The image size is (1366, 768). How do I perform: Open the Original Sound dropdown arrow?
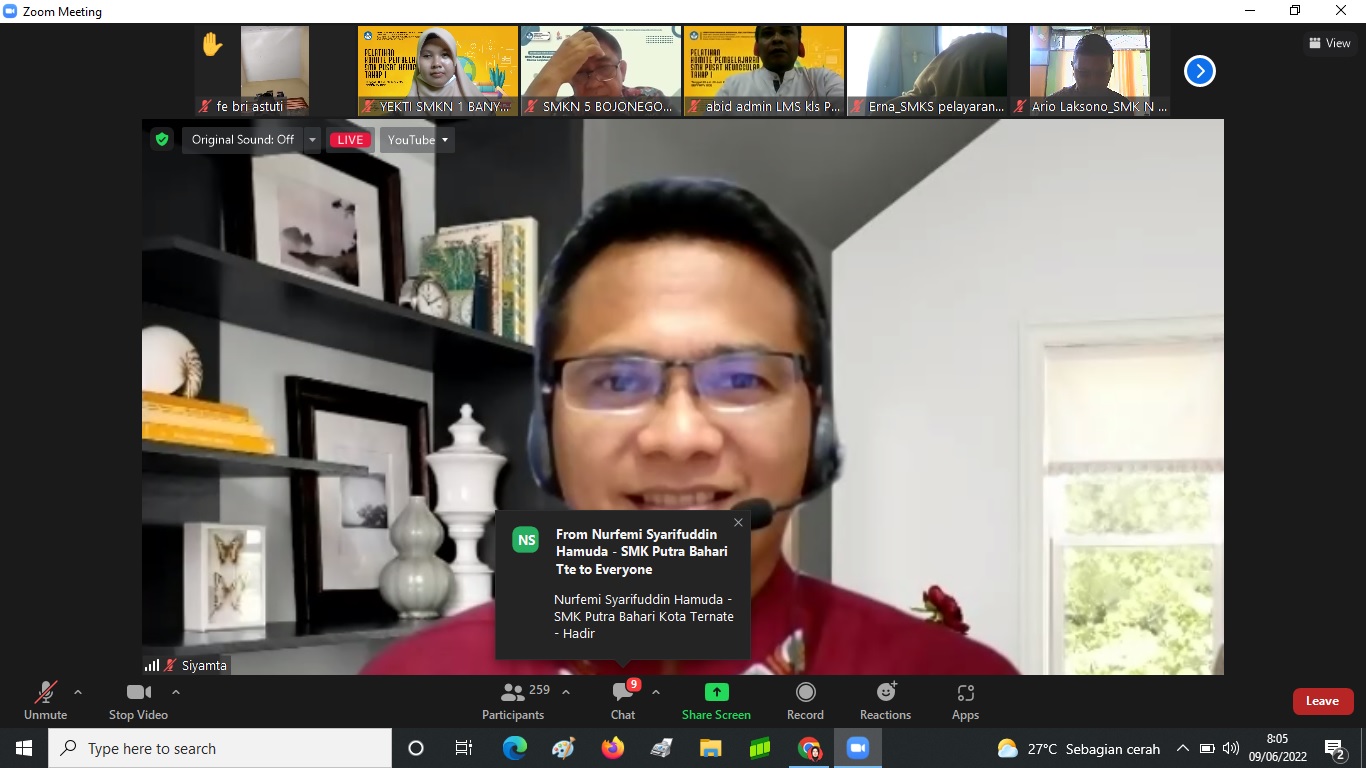(x=312, y=140)
